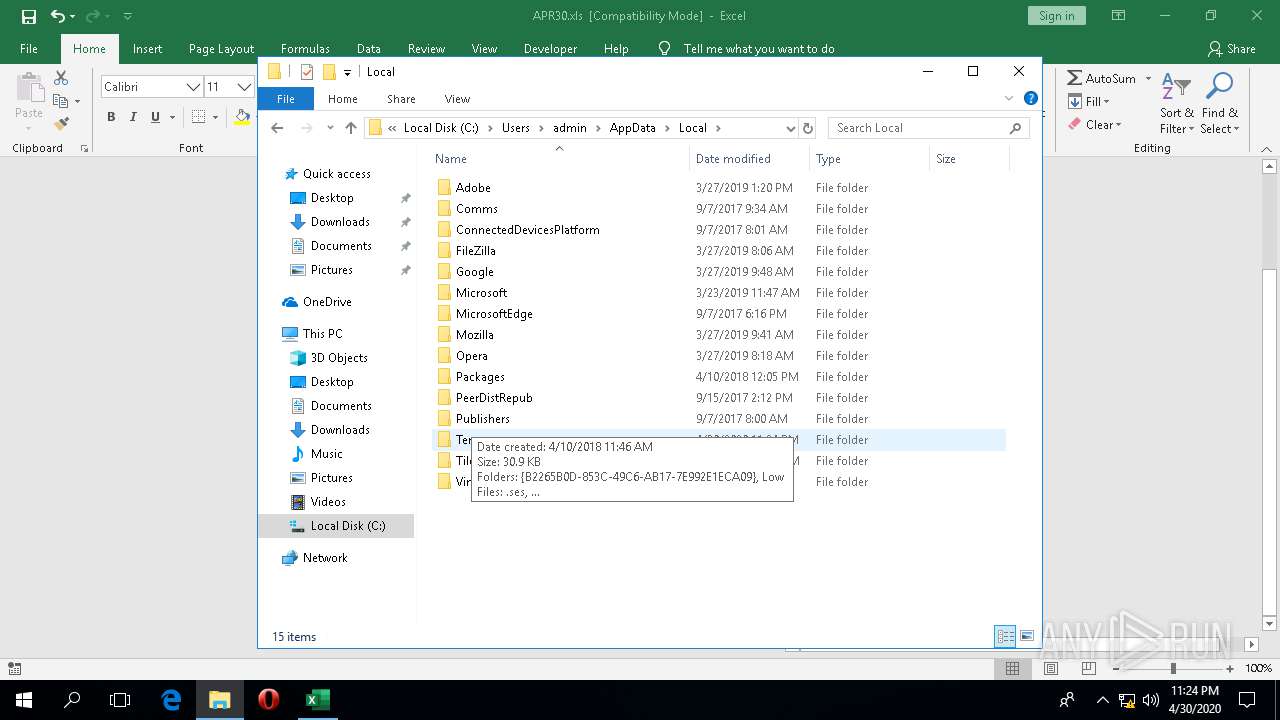Sort by the Date modified column header

[733, 159]
